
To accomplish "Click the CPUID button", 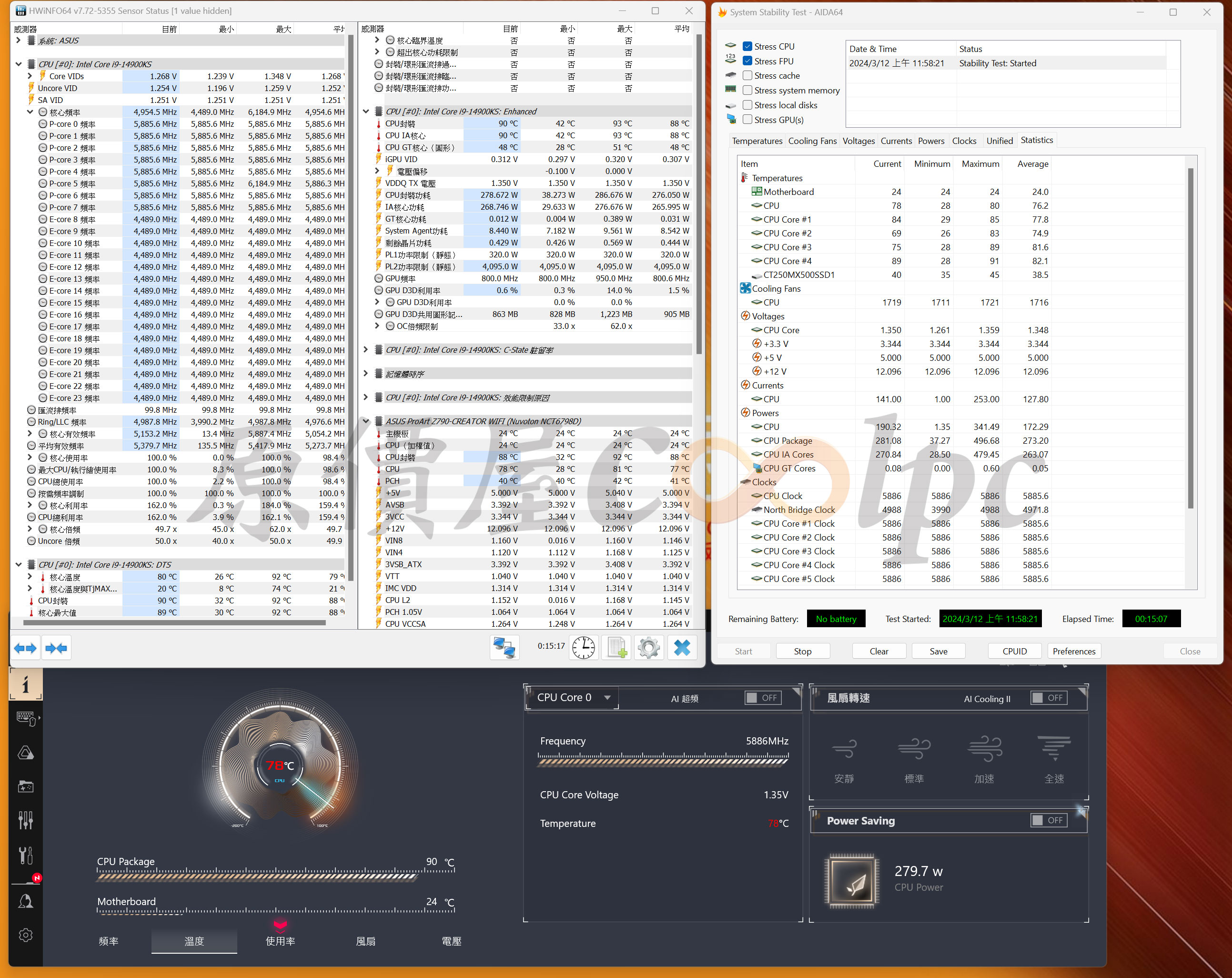I will tap(1014, 651).
